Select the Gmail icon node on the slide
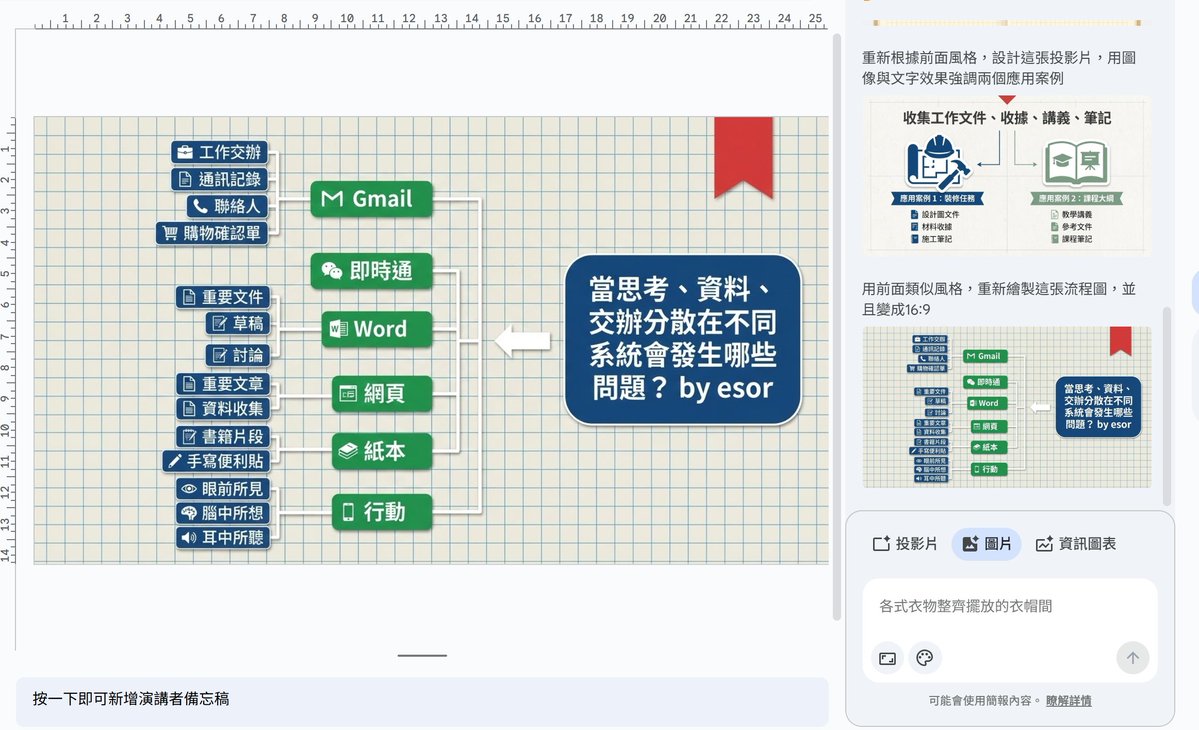This screenshot has width=1199, height=730. point(370,199)
